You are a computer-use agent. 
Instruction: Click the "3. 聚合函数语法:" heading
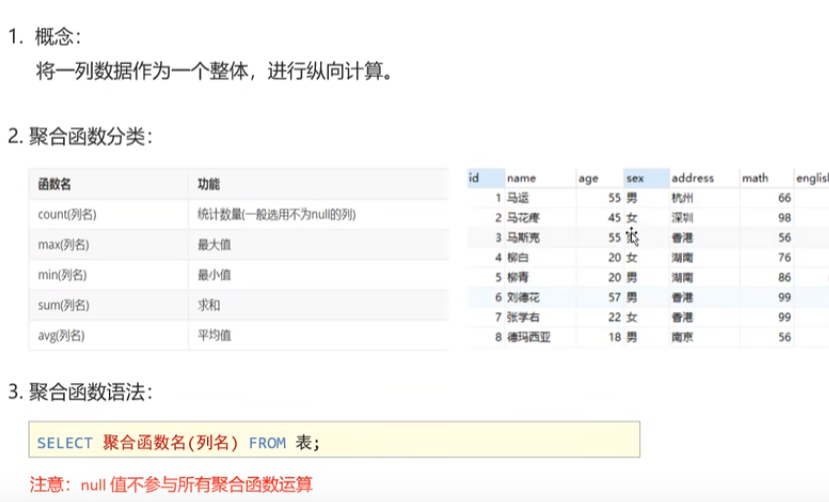(80, 392)
